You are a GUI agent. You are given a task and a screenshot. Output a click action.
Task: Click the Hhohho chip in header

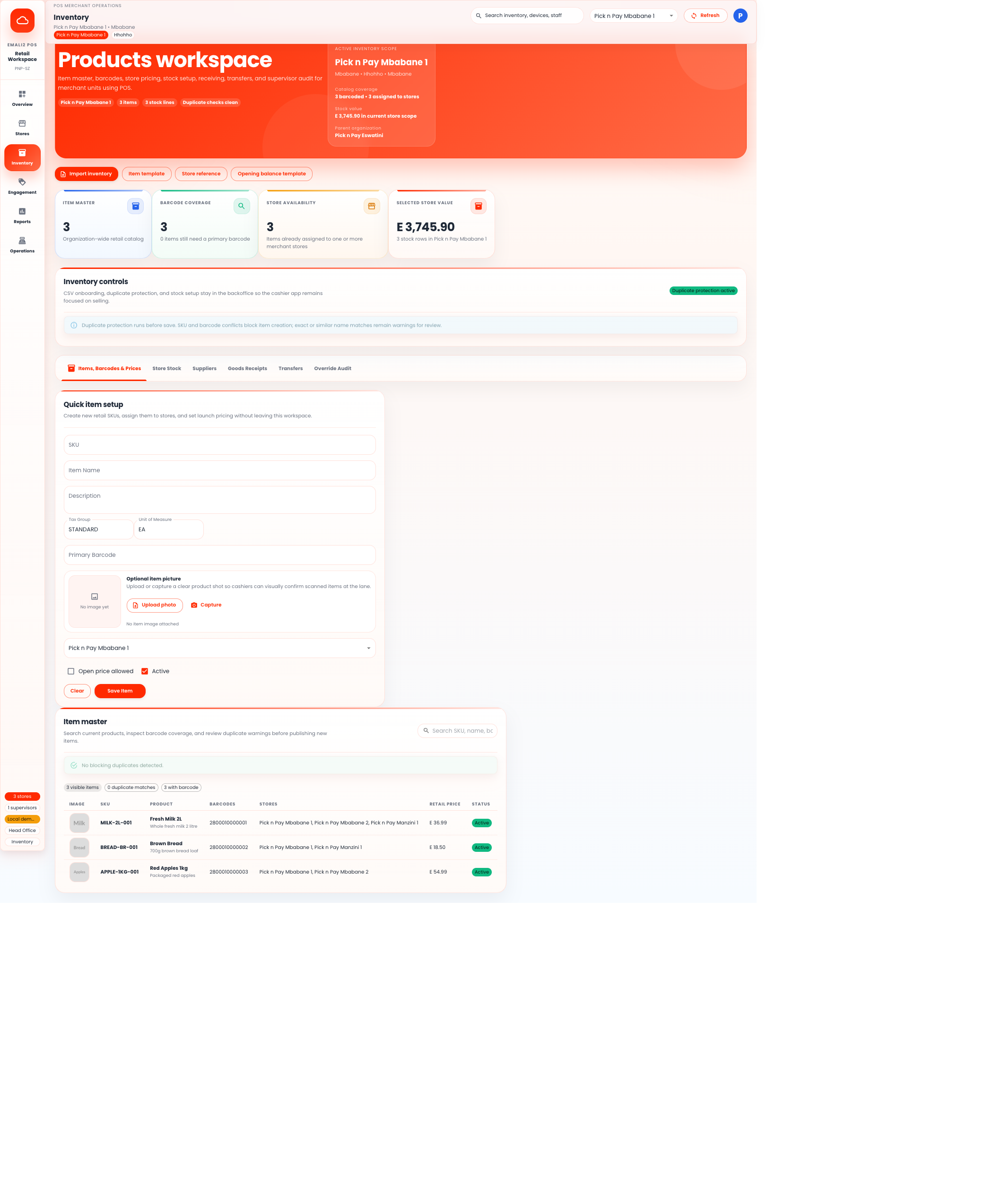click(123, 35)
